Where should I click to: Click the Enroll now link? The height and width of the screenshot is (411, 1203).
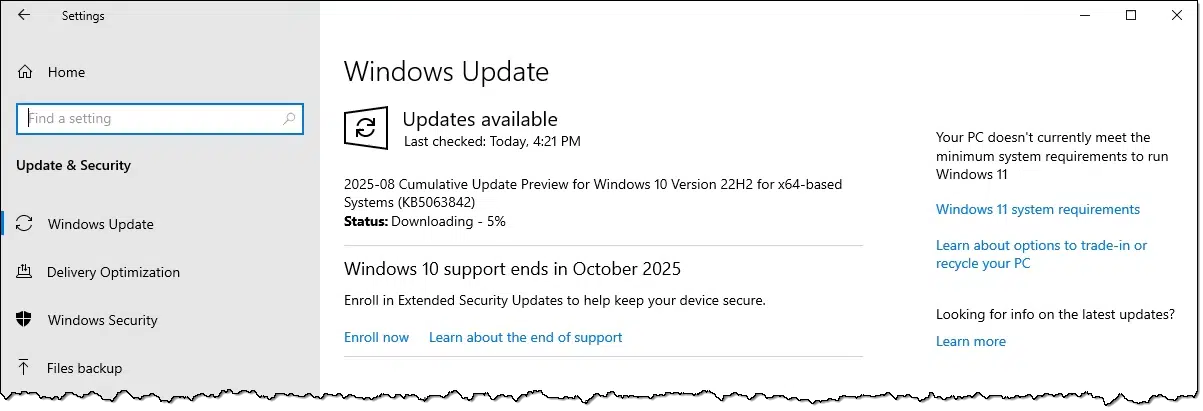pos(376,337)
